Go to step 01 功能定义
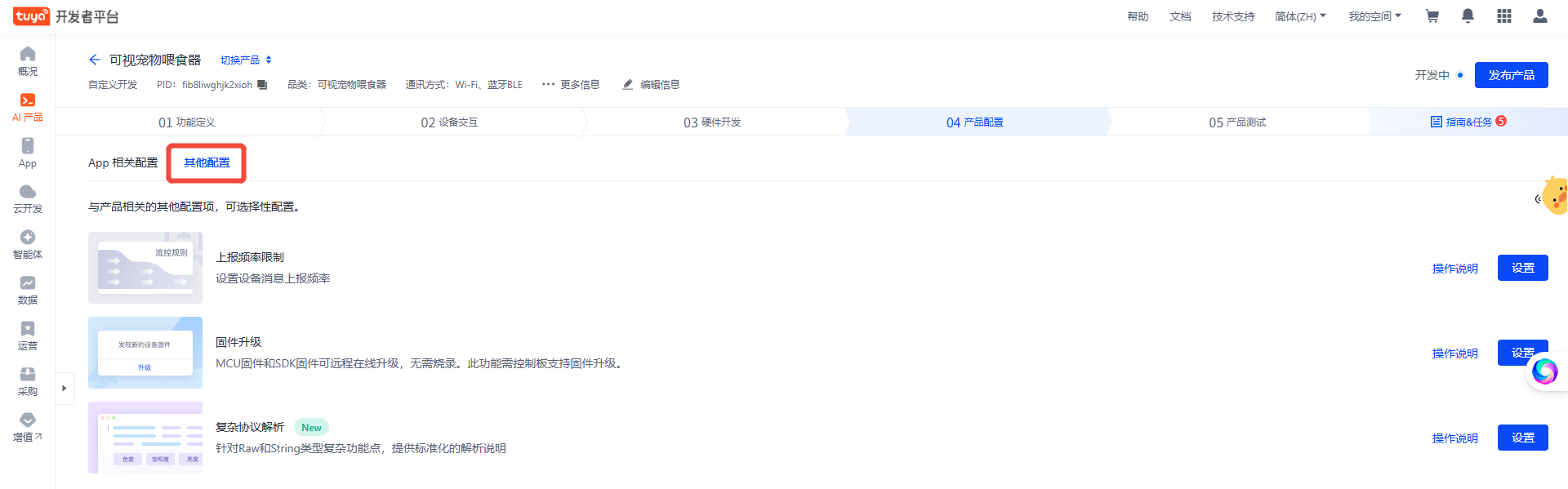The image size is (1568, 489). pyautogui.click(x=187, y=122)
